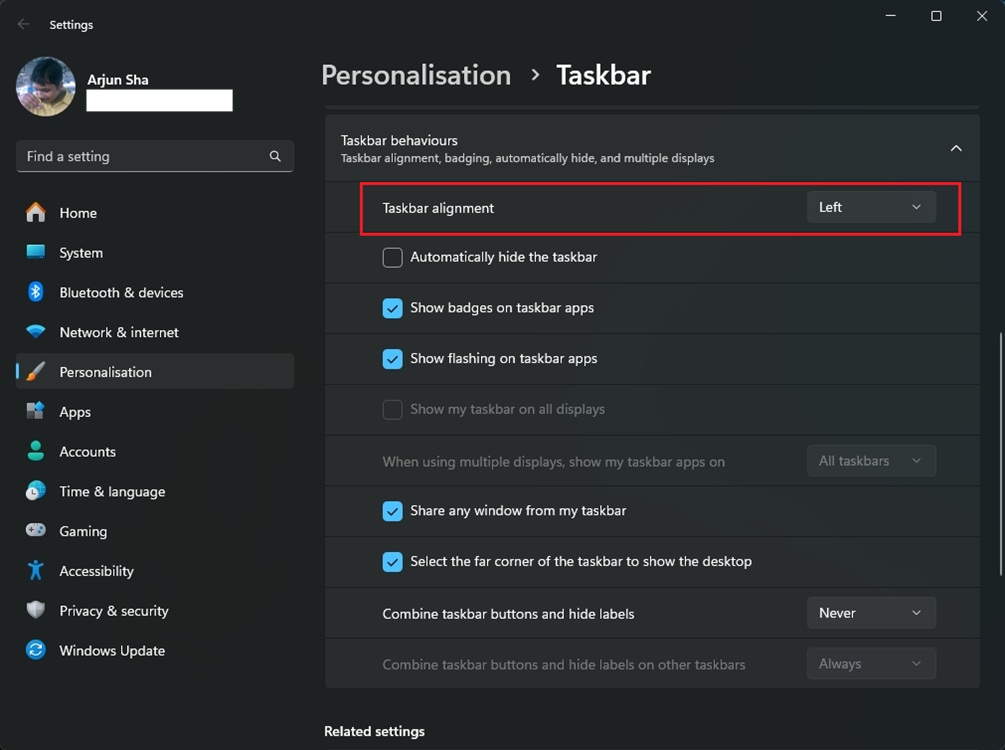Disable Show badges on taskbar apps
Image resolution: width=1005 pixels, height=750 pixels.
click(392, 308)
